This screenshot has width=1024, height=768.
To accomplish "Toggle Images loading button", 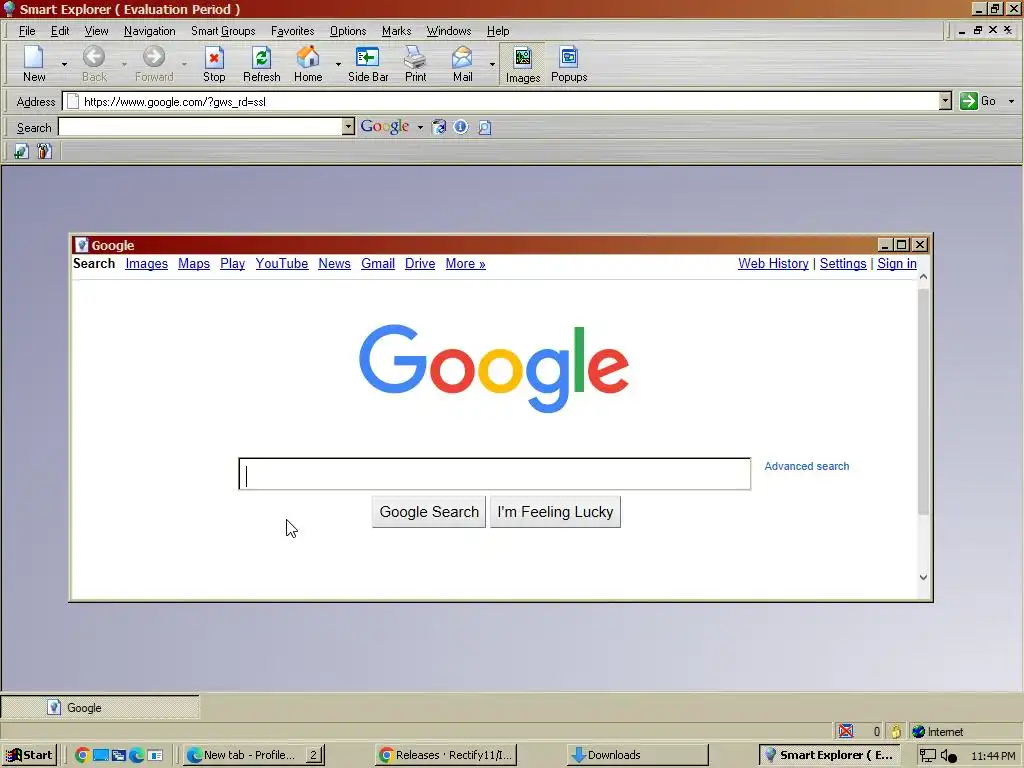I will tap(522, 63).
